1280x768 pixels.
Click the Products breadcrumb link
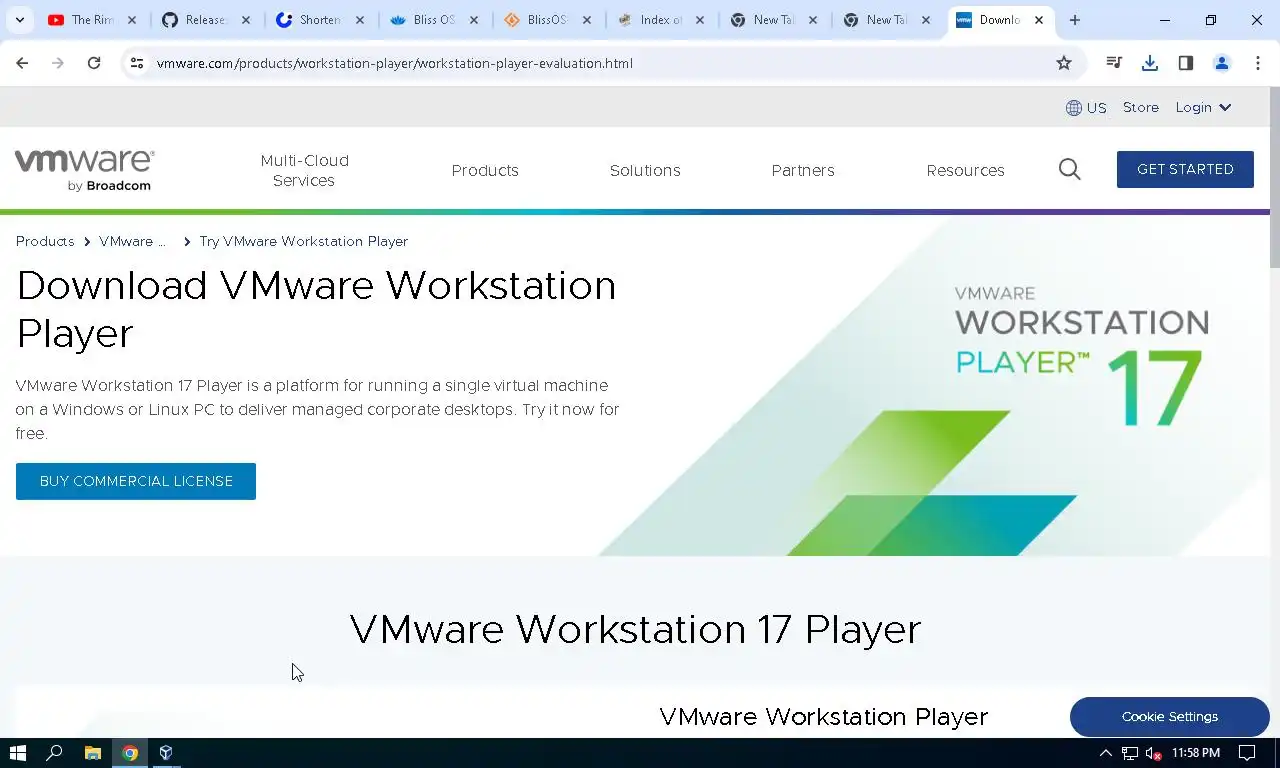coord(45,241)
